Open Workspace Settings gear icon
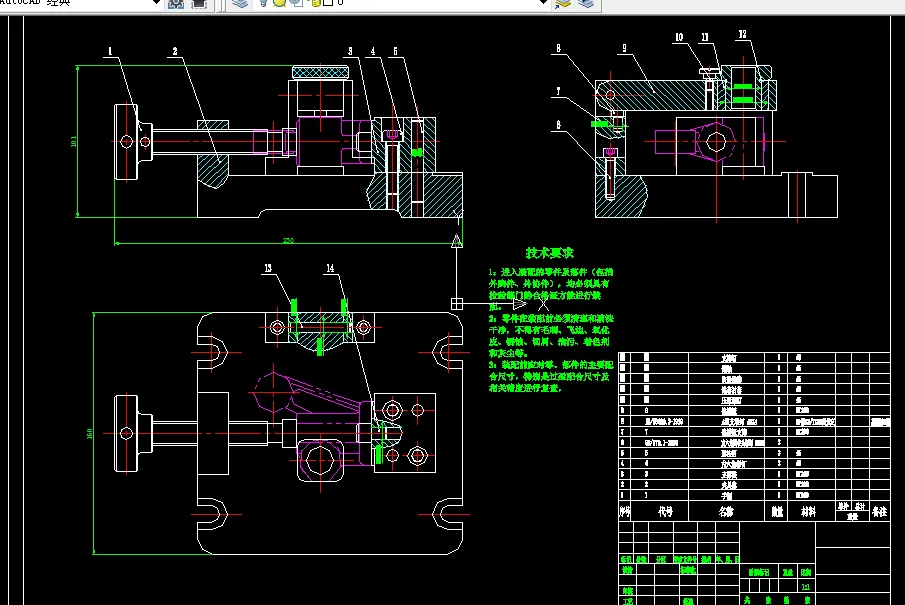Viewport: 905px width, 605px height. click(x=175, y=3)
